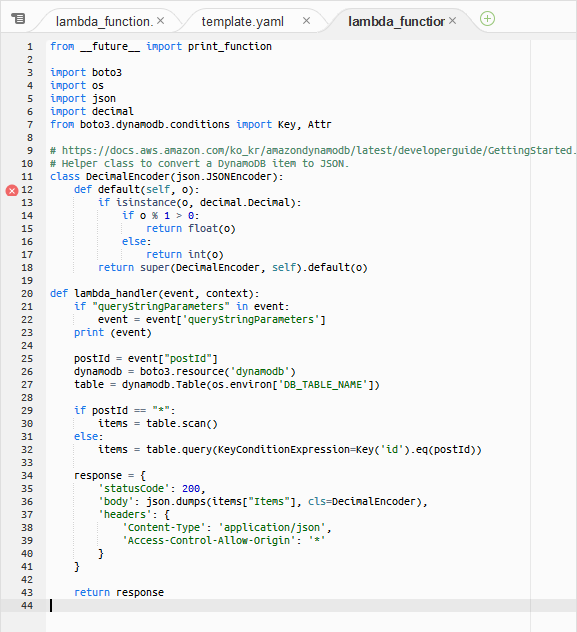This screenshot has height=632, width=577.
Task: Open the tab list menu icon
Action: tap(18, 19)
